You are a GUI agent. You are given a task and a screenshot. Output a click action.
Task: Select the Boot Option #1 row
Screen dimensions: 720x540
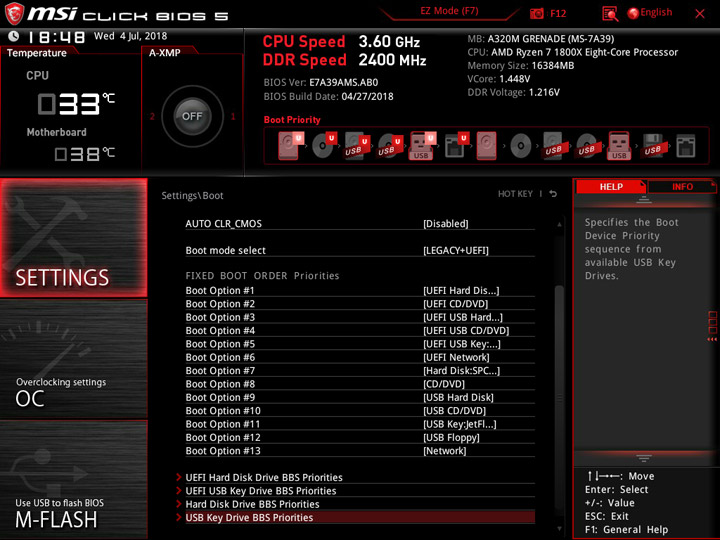(360, 290)
